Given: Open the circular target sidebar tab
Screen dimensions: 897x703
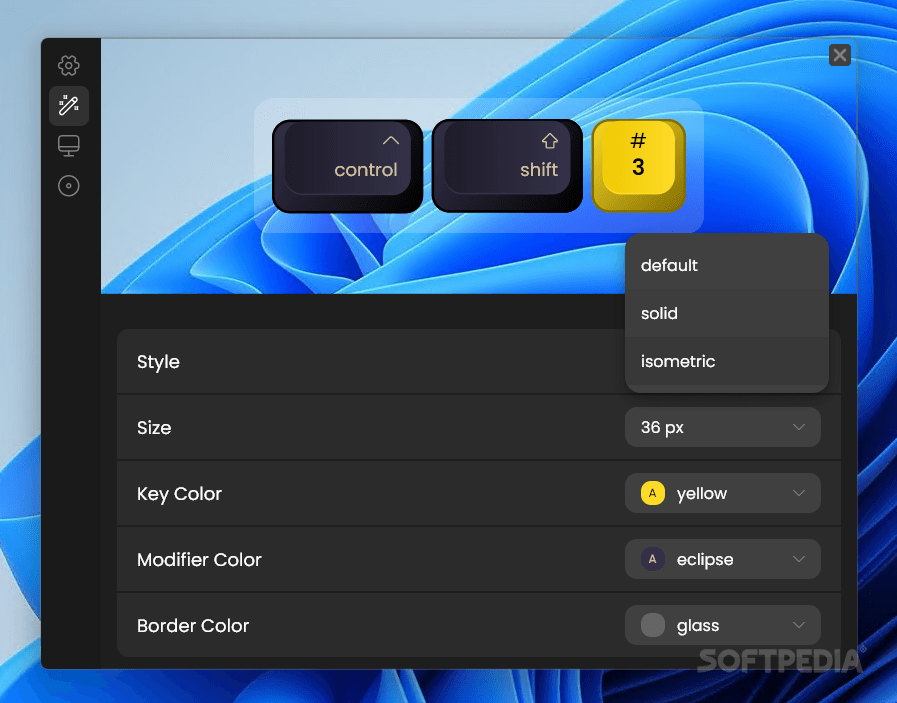Looking at the screenshot, I should tap(69, 186).
